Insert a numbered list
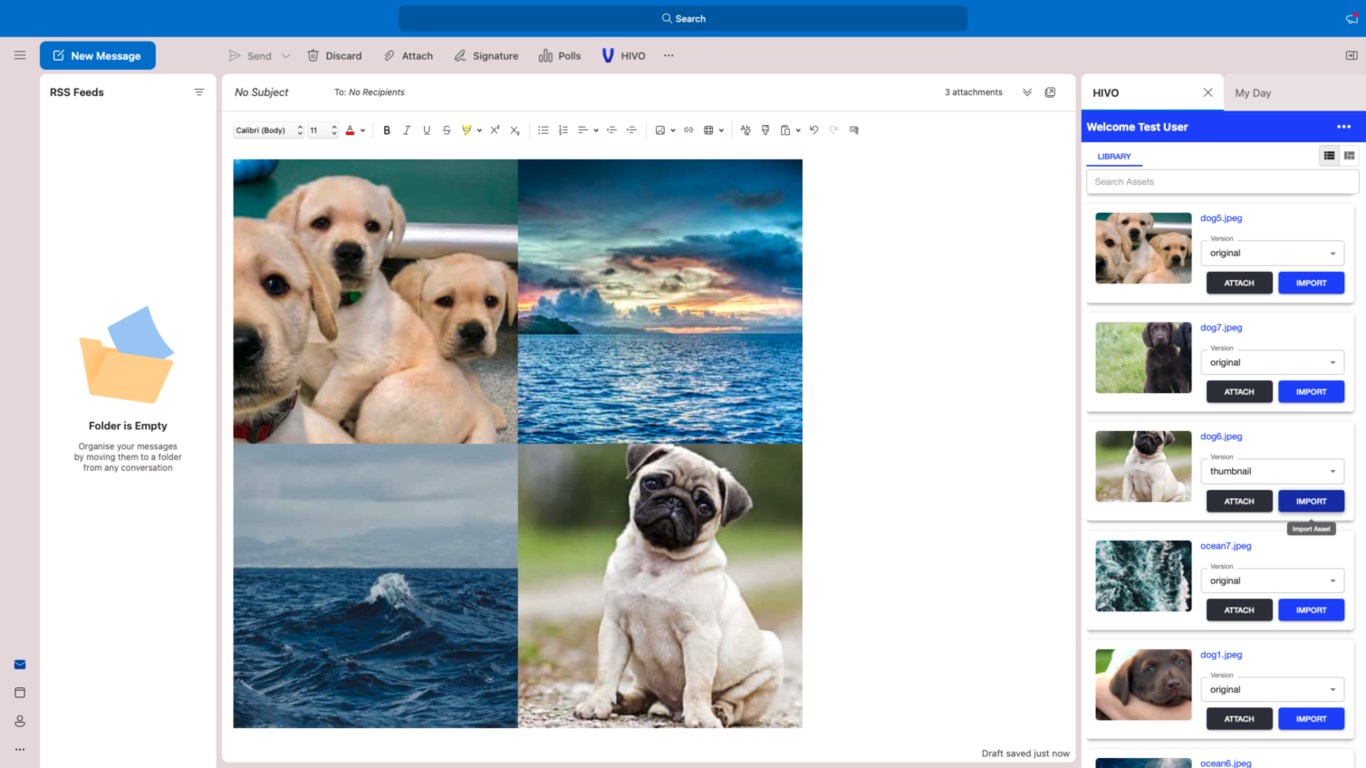This screenshot has width=1366, height=768. [563, 130]
